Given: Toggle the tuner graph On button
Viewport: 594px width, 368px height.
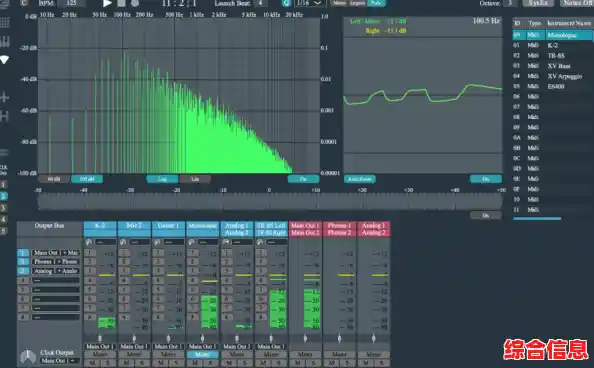Looking at the screenshot, I should pos(486,179).
